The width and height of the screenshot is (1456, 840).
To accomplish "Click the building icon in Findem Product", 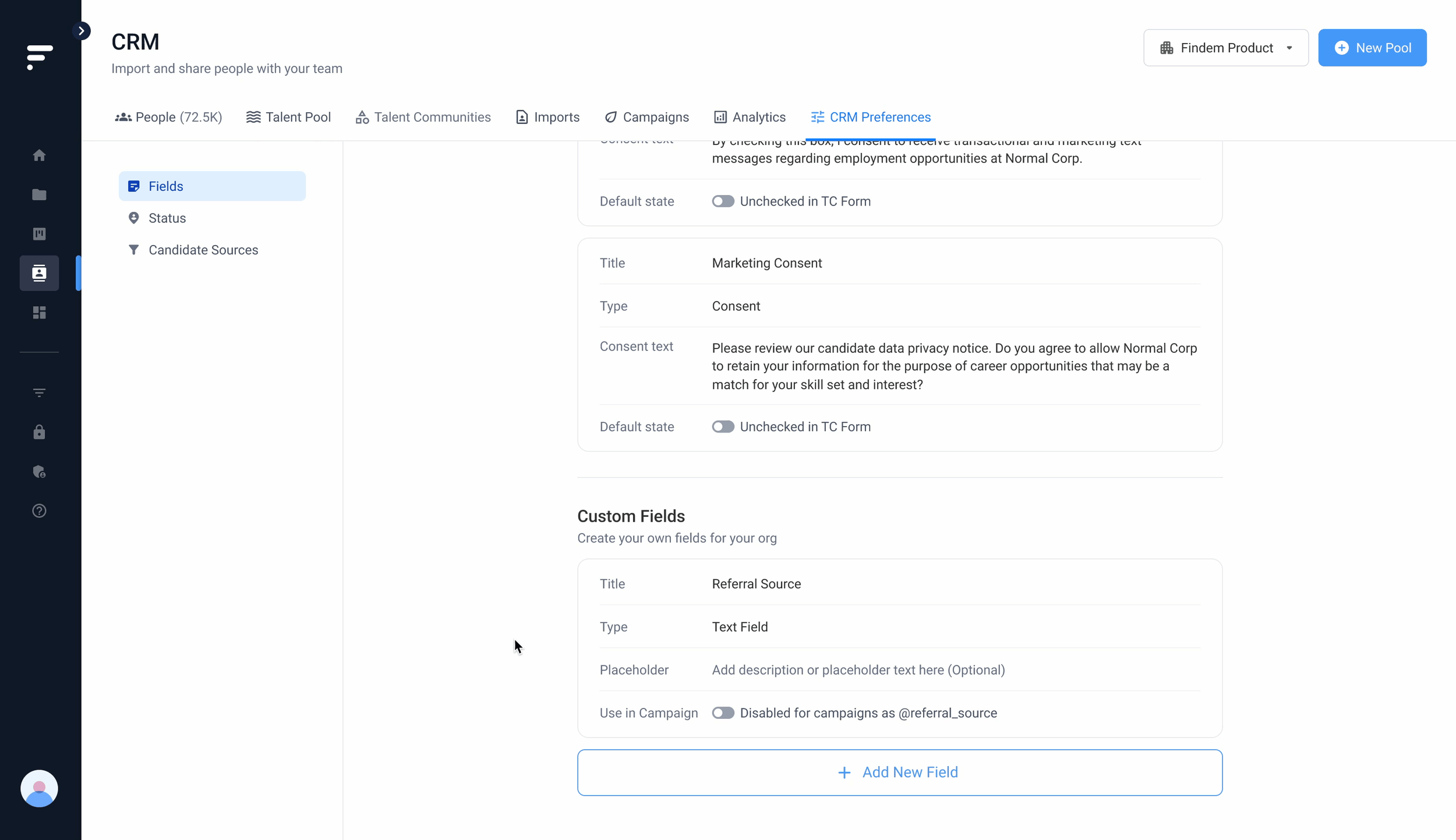I will 1167,48.
